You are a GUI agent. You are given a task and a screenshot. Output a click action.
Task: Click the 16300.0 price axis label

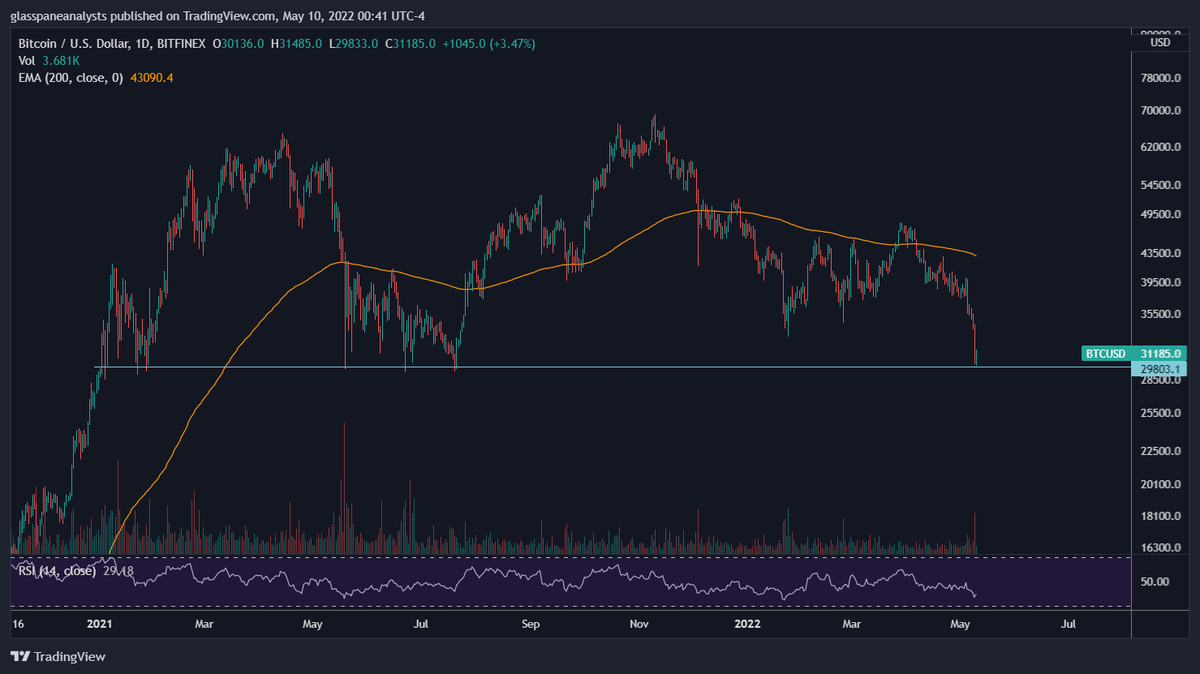click(x=1163, y=548)
